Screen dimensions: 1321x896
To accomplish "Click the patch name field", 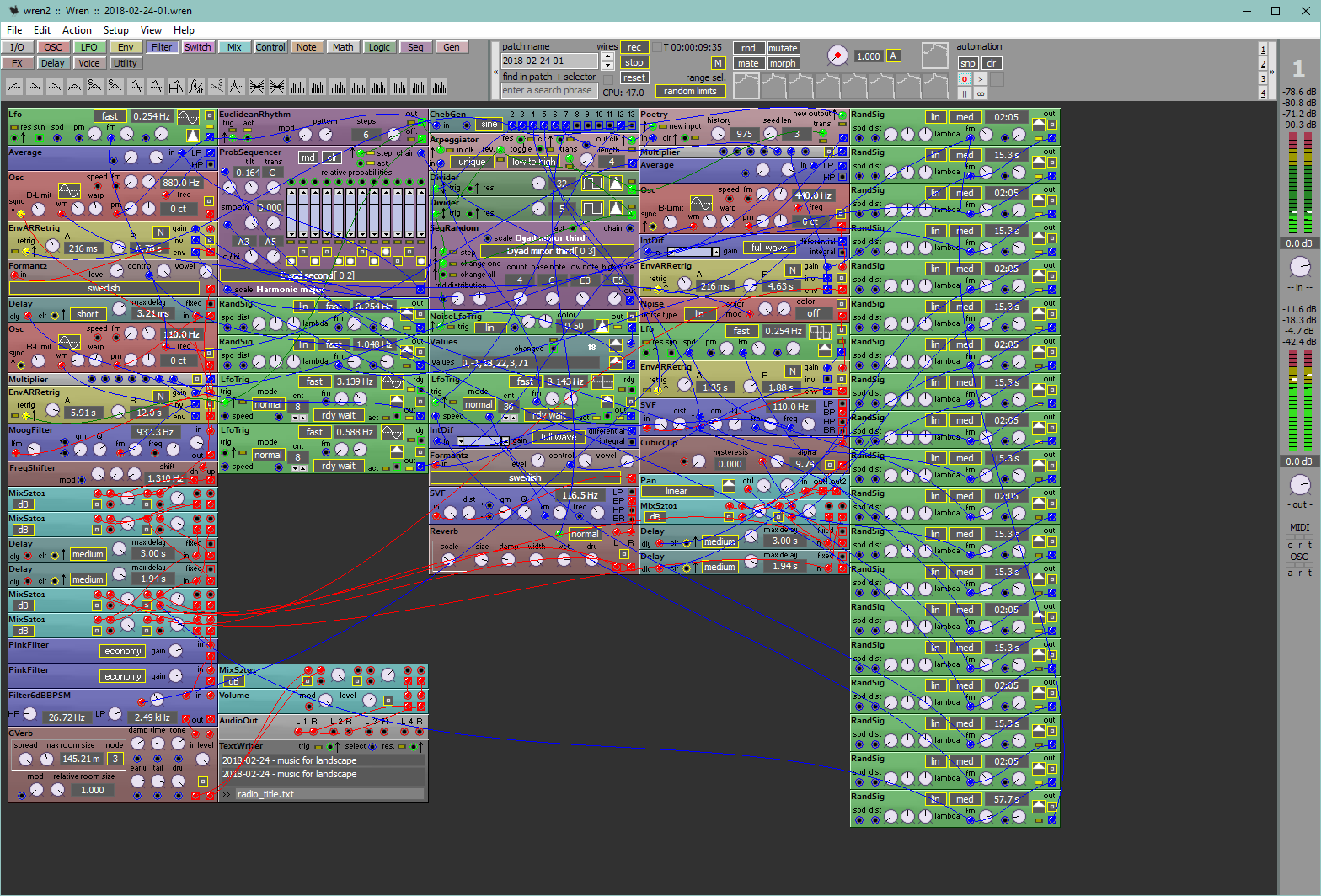I will tap(550, 61).
